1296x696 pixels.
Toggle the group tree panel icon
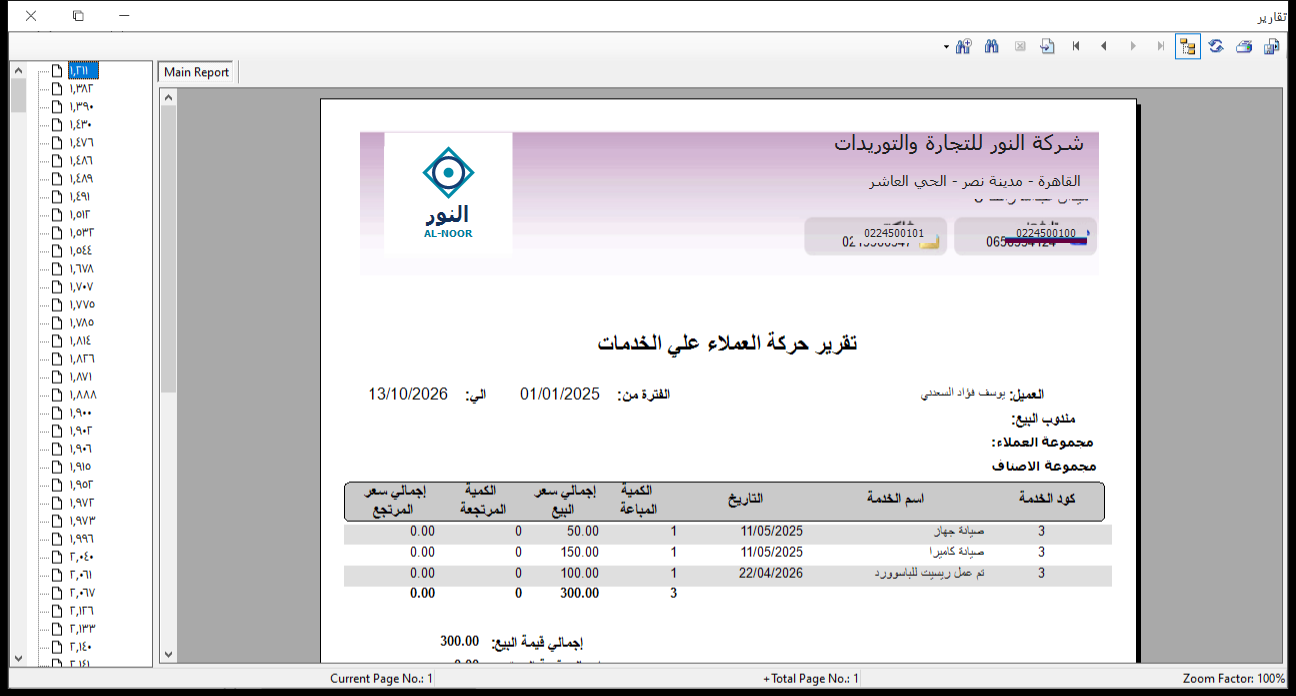[1188, 46]
